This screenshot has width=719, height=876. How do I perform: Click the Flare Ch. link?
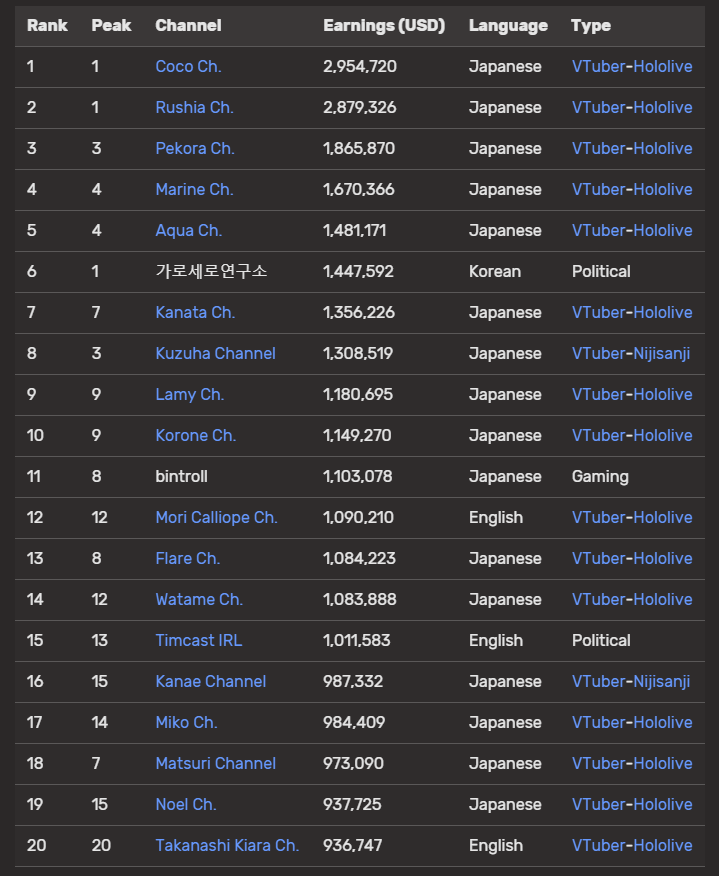tap(188, 558)
